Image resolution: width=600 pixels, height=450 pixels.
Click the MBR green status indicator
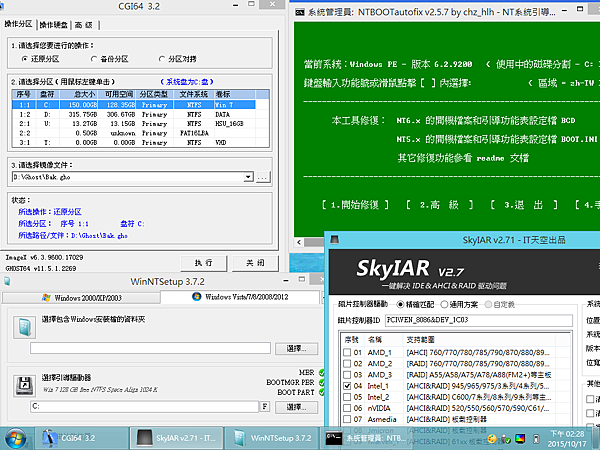[321, 372]
